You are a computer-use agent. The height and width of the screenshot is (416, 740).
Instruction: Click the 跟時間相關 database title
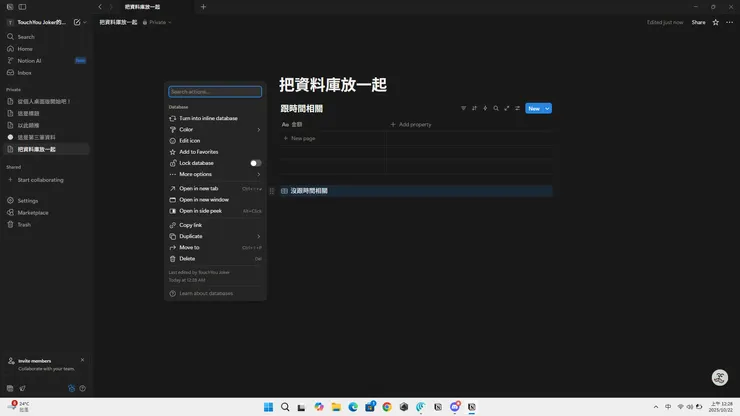pyautogui.click(x=302, y=109)
